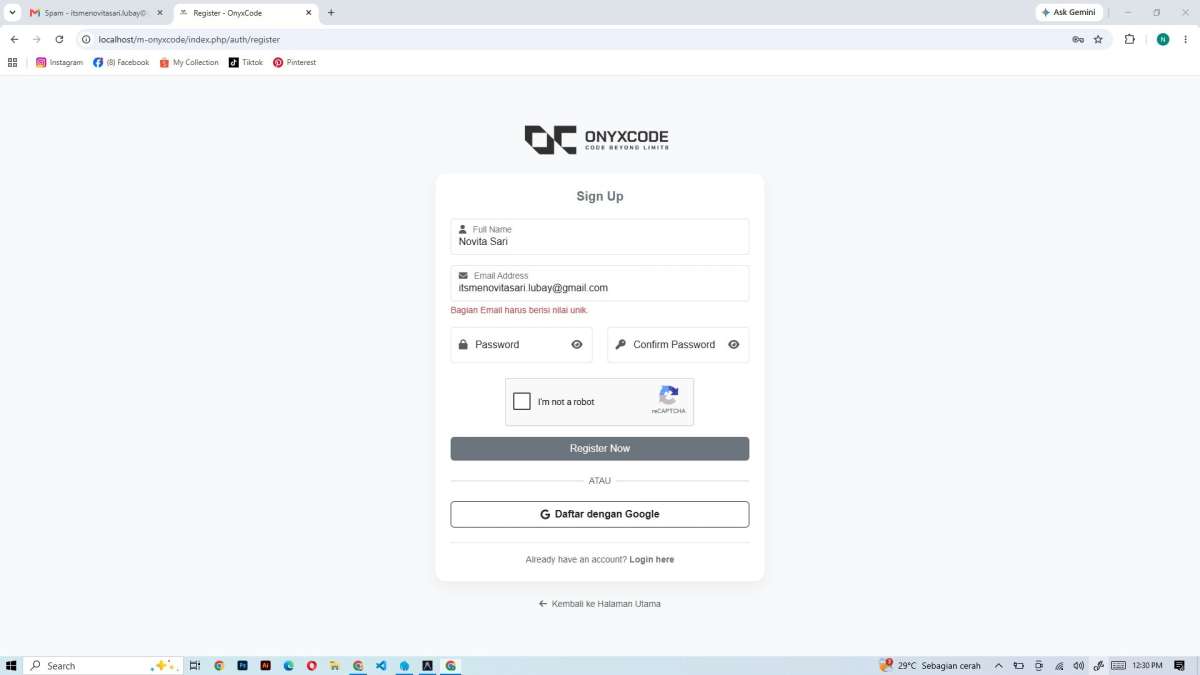Viewport: 1200px width, 675px height.
Task: Show password with the Password eye icon
Action: click(x=577, y=345)
